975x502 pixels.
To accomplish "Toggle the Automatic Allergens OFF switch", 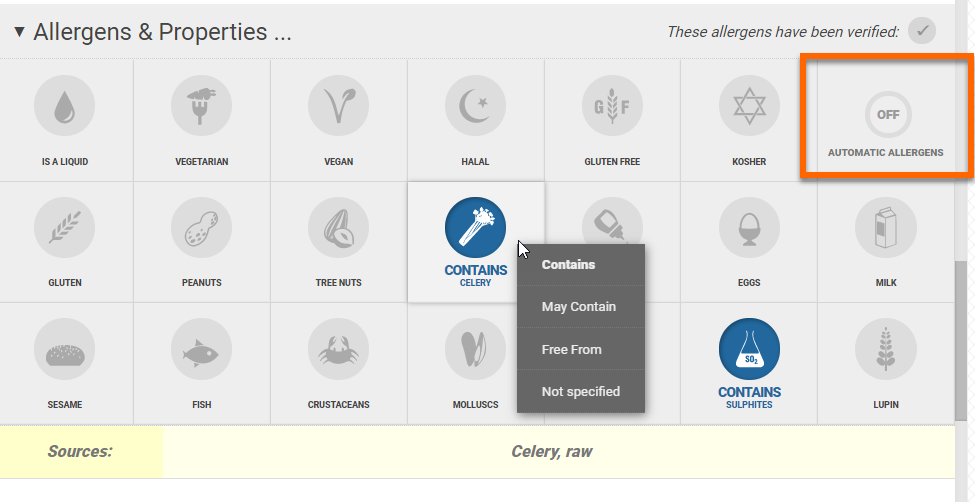I will tap(887, 115).
